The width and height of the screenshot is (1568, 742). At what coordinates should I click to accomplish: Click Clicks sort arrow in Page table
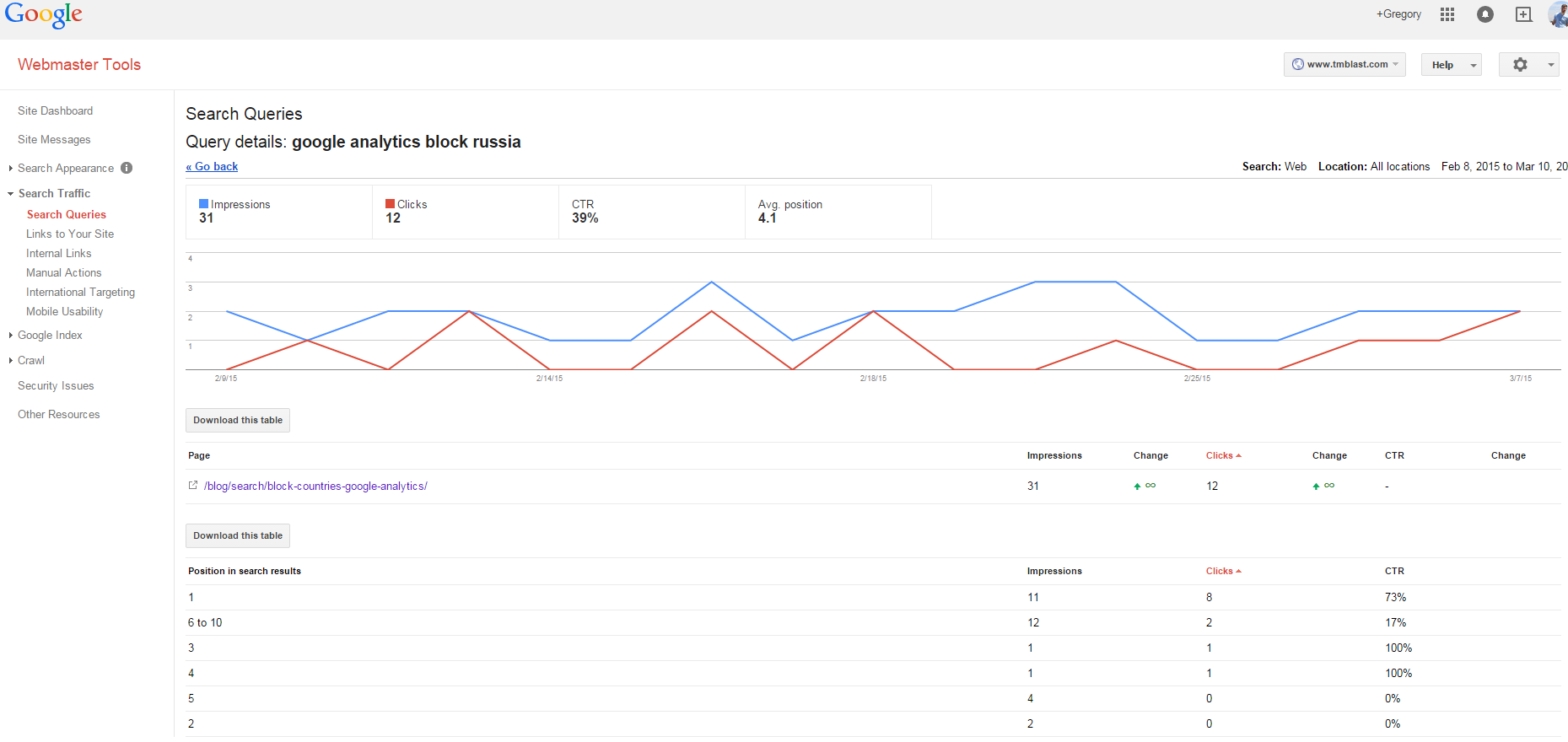coord(1238,455)
